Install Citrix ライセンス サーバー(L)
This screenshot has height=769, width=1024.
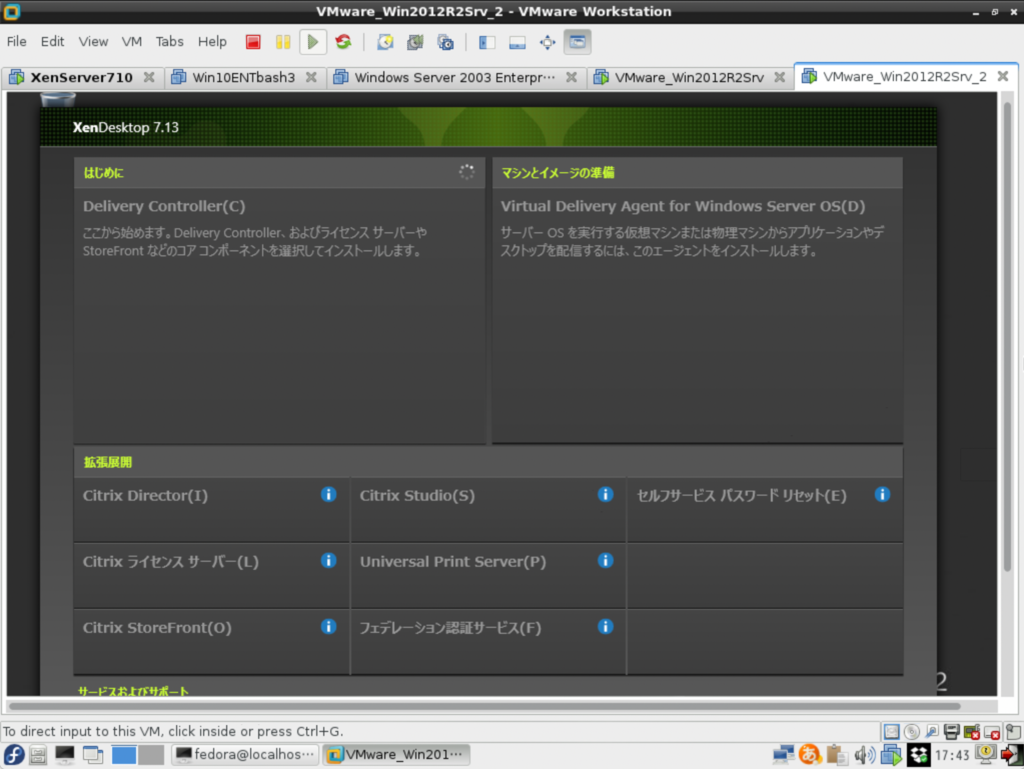coord(170,561)
